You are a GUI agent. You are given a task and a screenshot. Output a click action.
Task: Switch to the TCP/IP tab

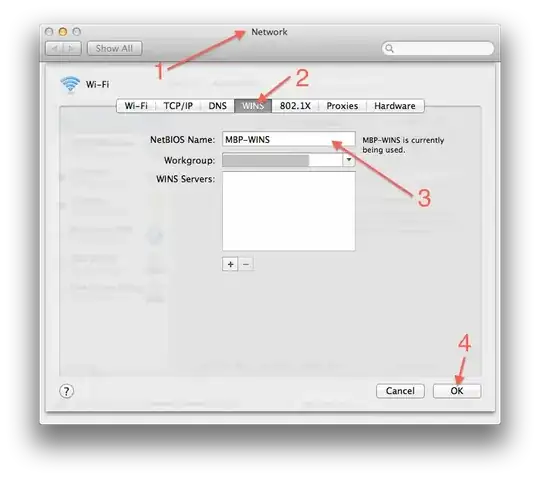(x=178, y=106)
